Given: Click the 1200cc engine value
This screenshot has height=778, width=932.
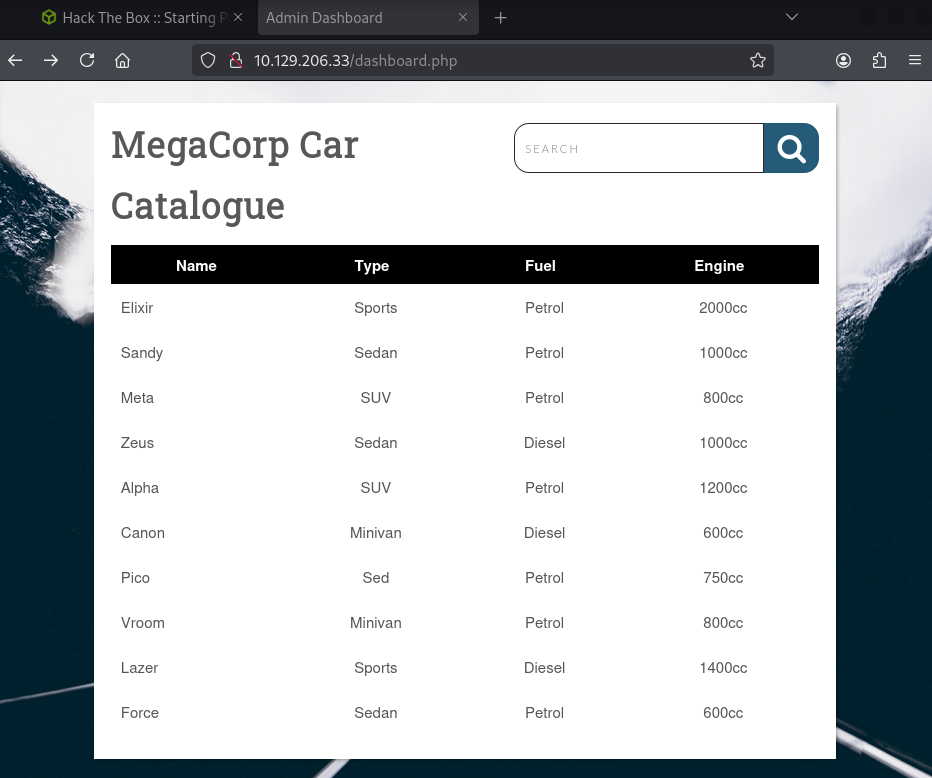Looking at the screenshot, I should (x=723, y=488).
